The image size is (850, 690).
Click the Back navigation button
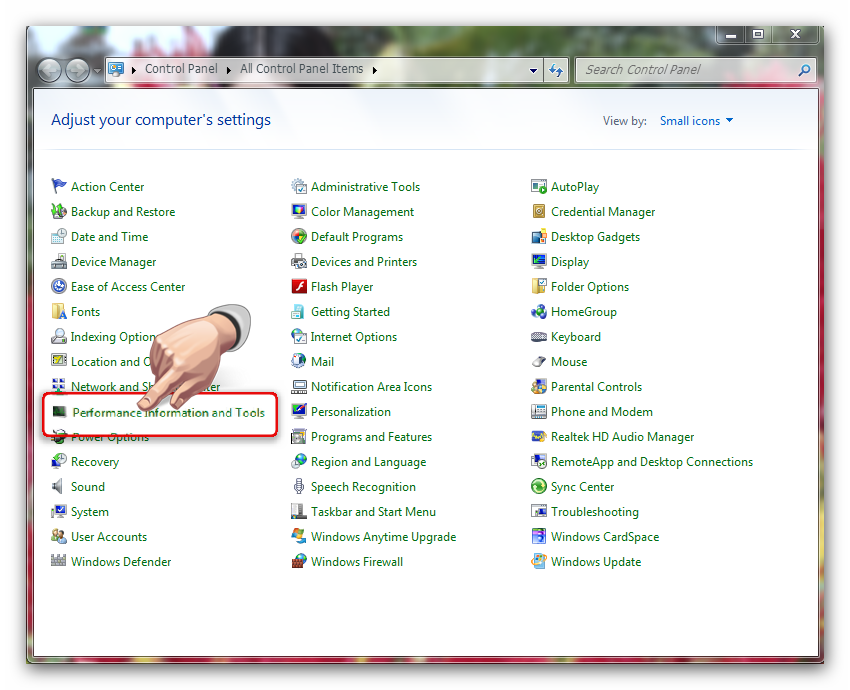(x=49, y=70)
